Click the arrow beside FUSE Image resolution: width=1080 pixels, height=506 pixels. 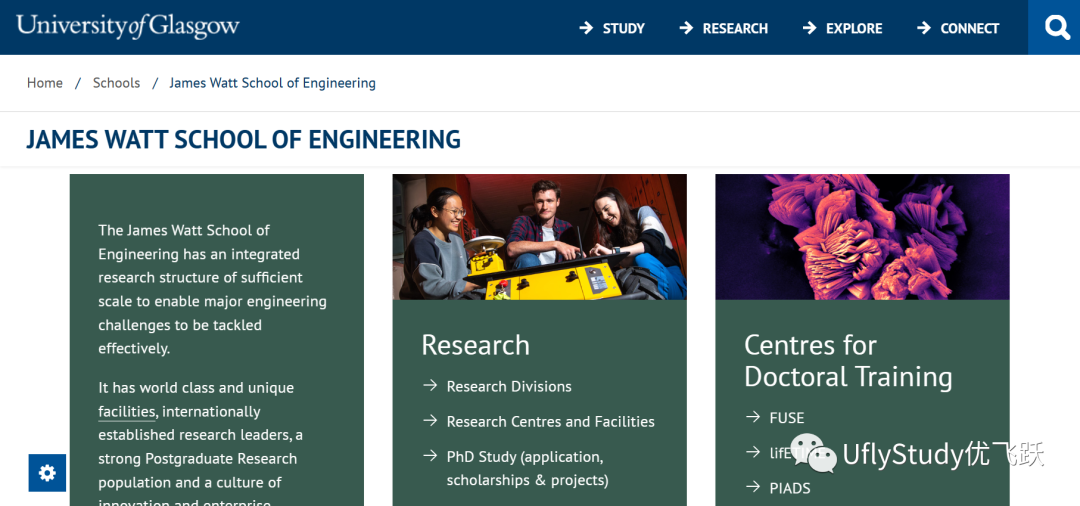pos(753,417)
